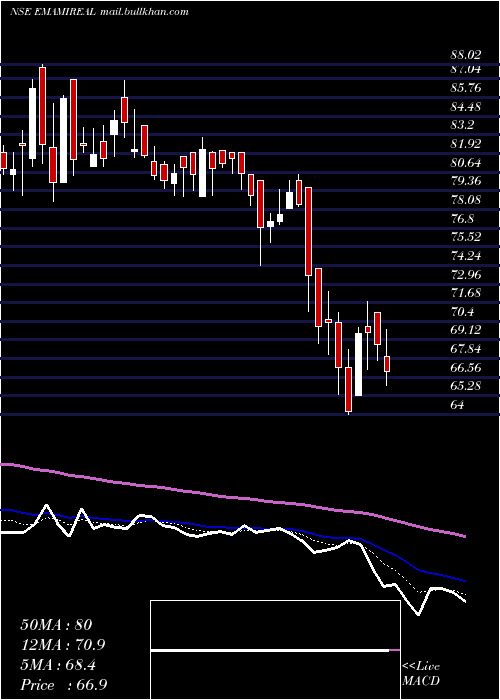Select the 80.64 price axis label
The width and height of the screenshot is (500, 700).
466,162
